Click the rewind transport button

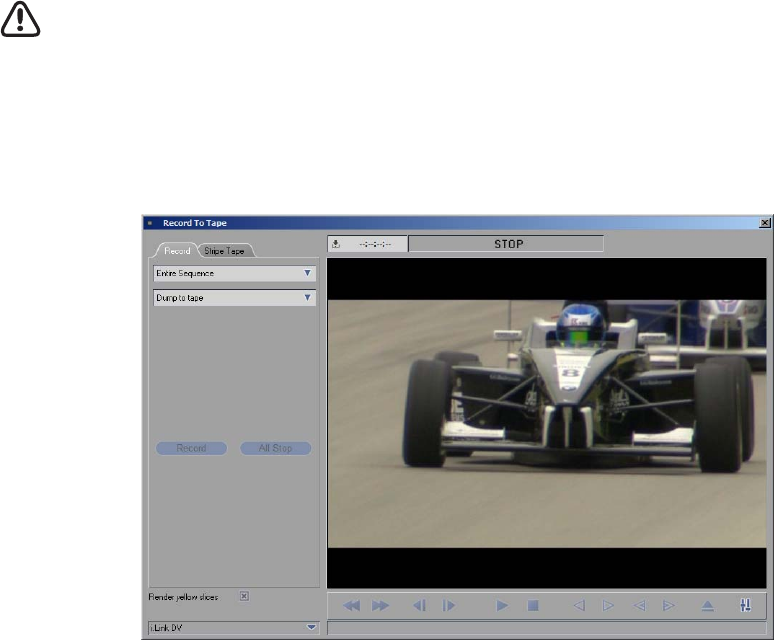351,605
